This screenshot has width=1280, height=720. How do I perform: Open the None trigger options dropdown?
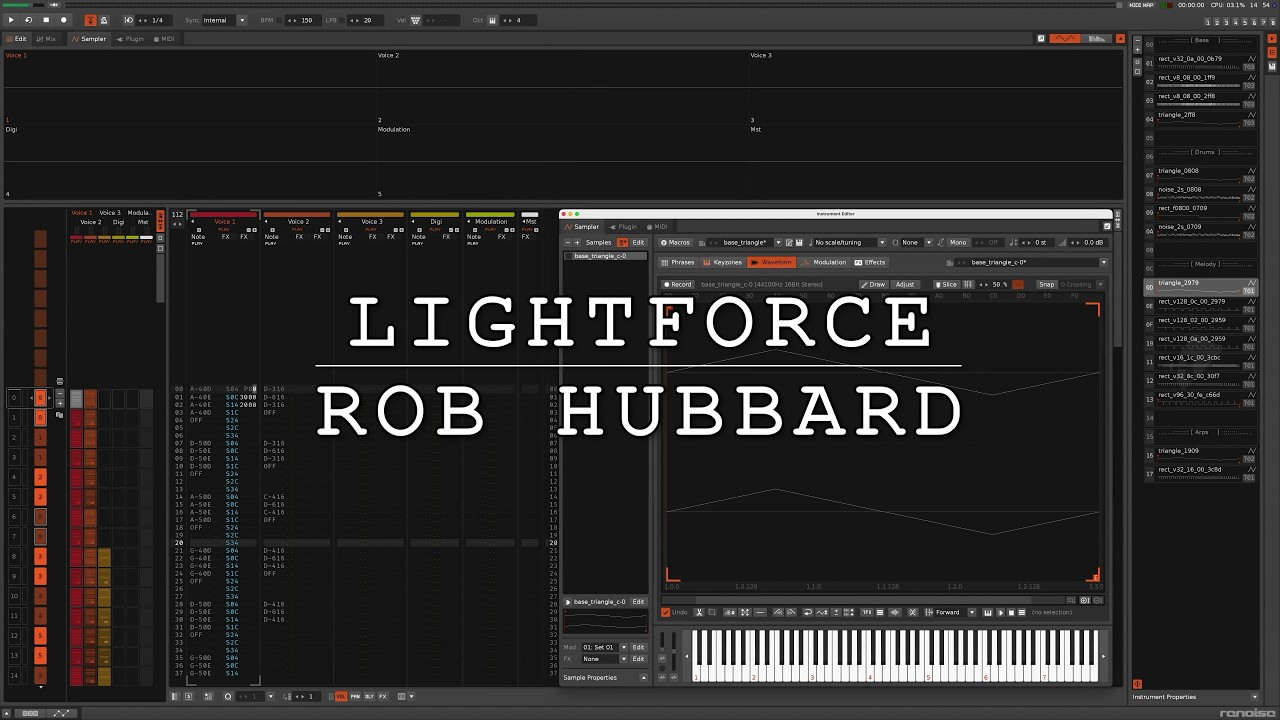(x=915, y=242)
